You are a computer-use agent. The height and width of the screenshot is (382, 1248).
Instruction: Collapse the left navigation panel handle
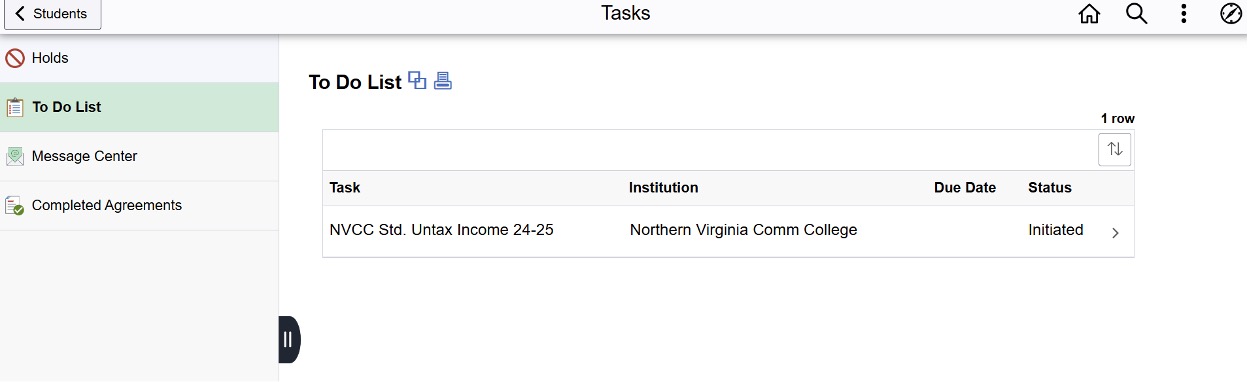point(288,339)
